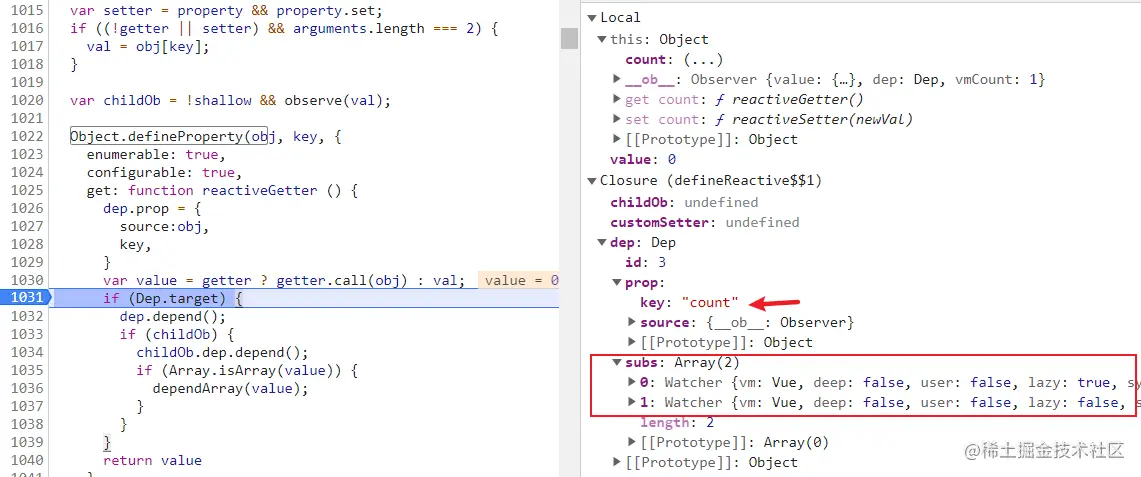The height and width of the screenshot is (477, 1141).
Task: Click the 'val = obj[key];' code line
Action: [148, 47]
